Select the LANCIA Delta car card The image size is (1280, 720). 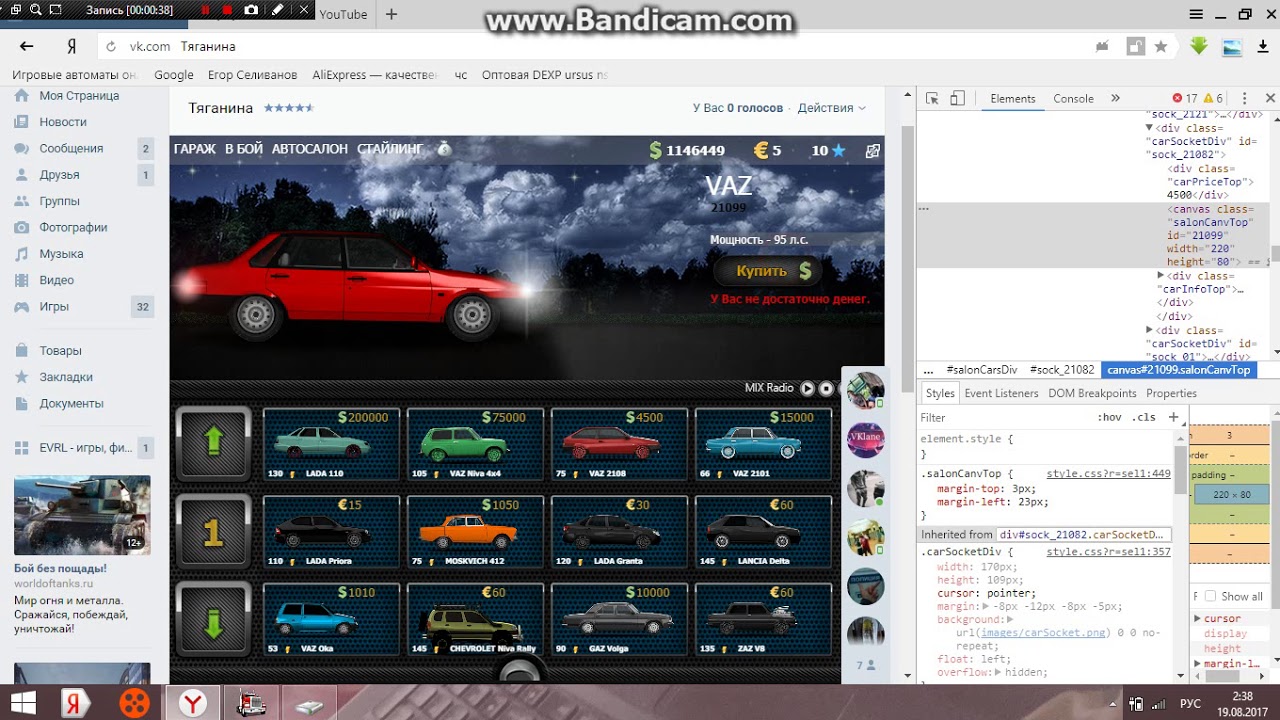[763, 532]
